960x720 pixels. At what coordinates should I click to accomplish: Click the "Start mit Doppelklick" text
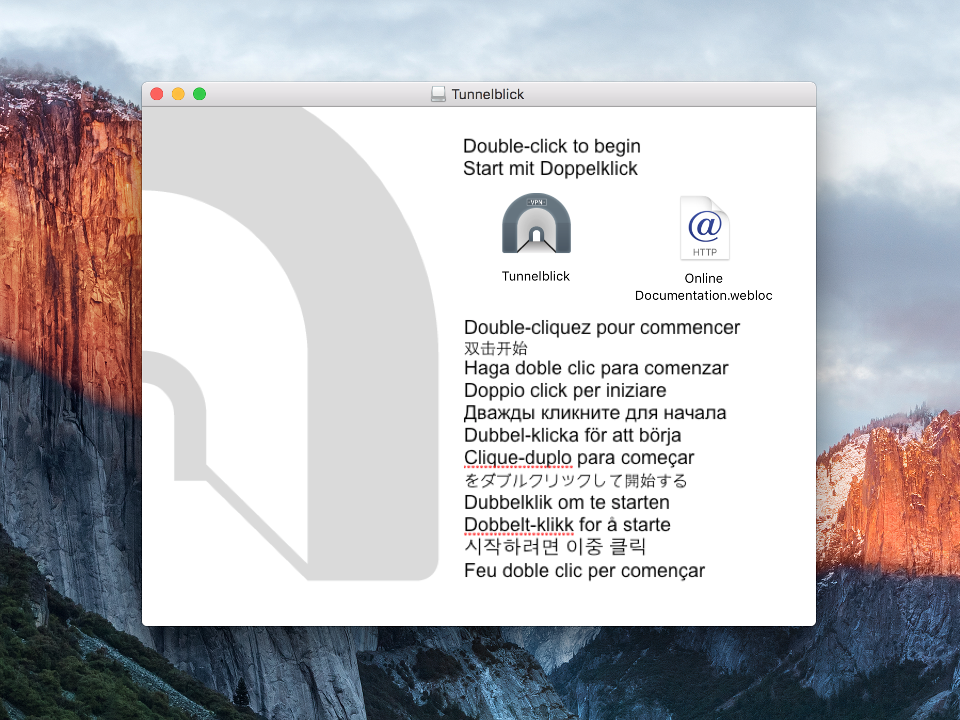(550, 168)
